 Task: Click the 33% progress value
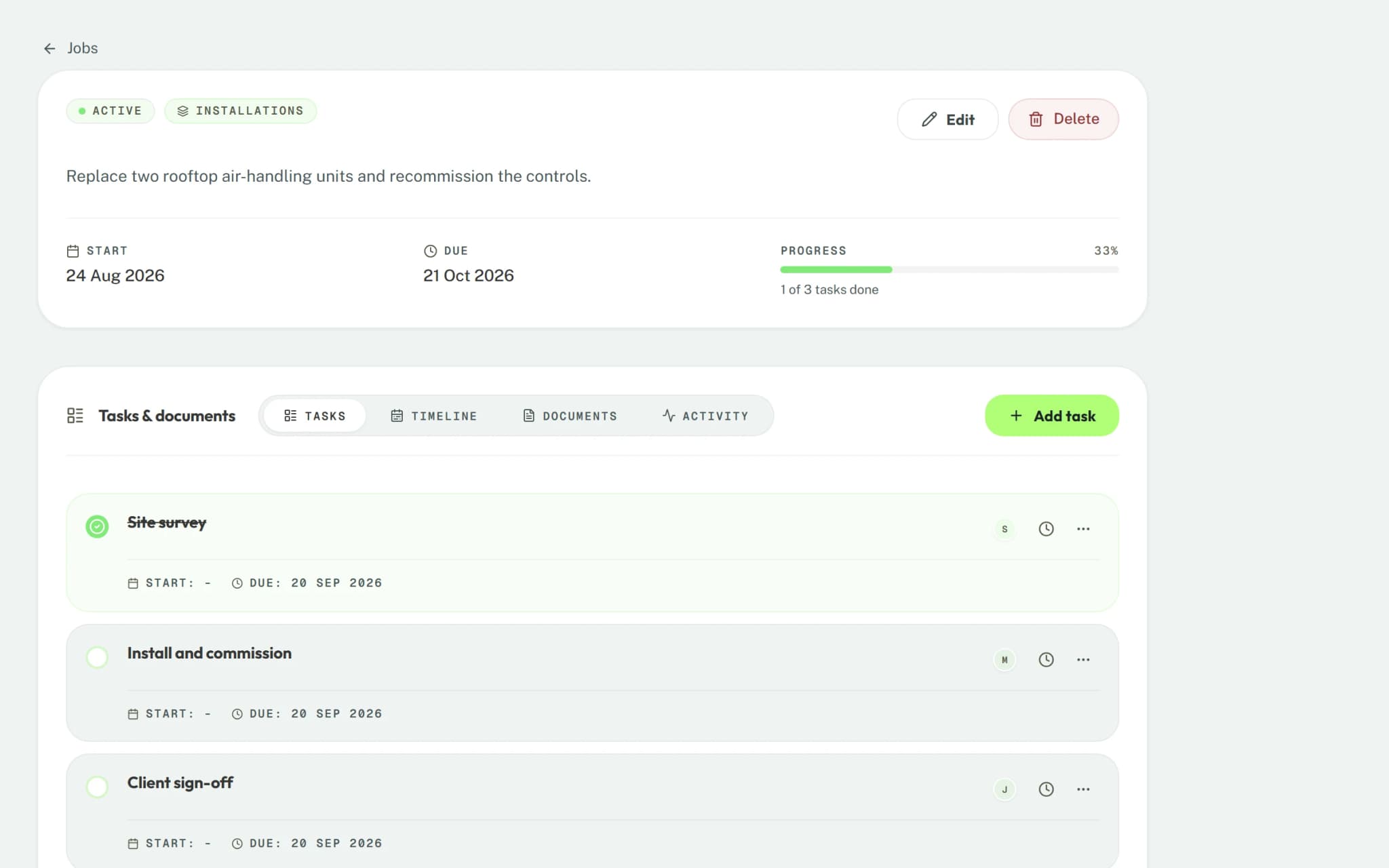coord(1106,251)
